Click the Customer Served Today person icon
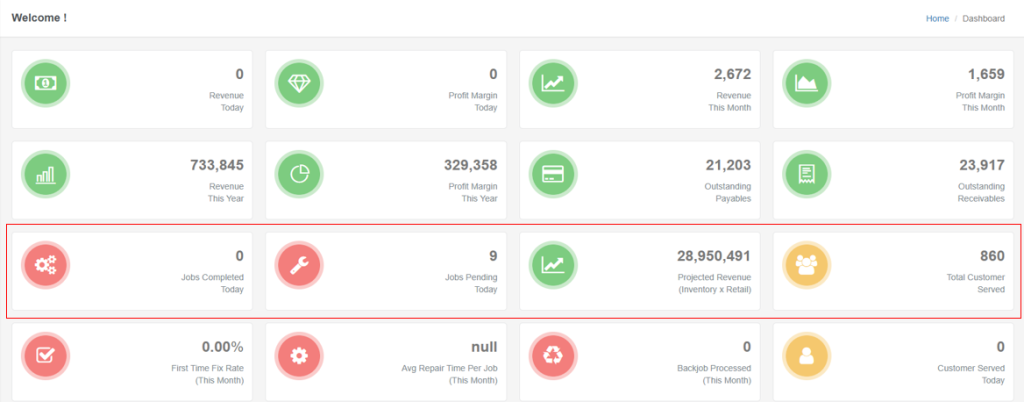 806,356
